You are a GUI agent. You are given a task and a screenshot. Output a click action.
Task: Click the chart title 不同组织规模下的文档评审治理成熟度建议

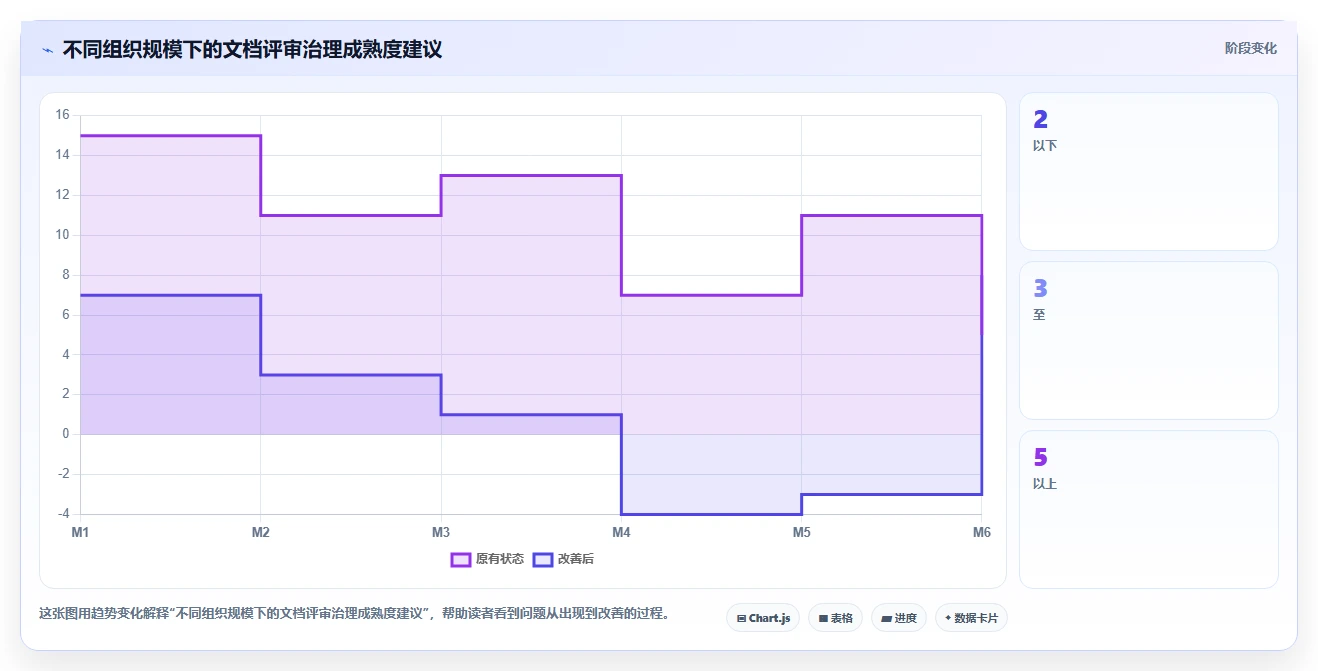(x=252, y=49)
